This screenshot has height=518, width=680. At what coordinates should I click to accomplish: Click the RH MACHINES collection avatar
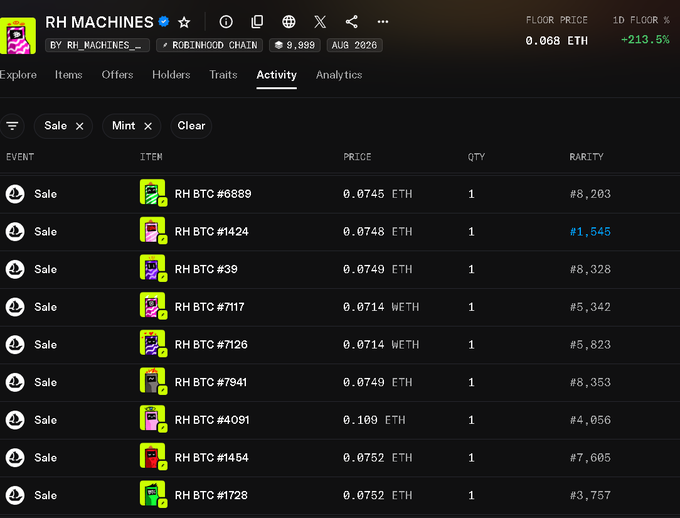pyautogui.click(x=18, y=36)
